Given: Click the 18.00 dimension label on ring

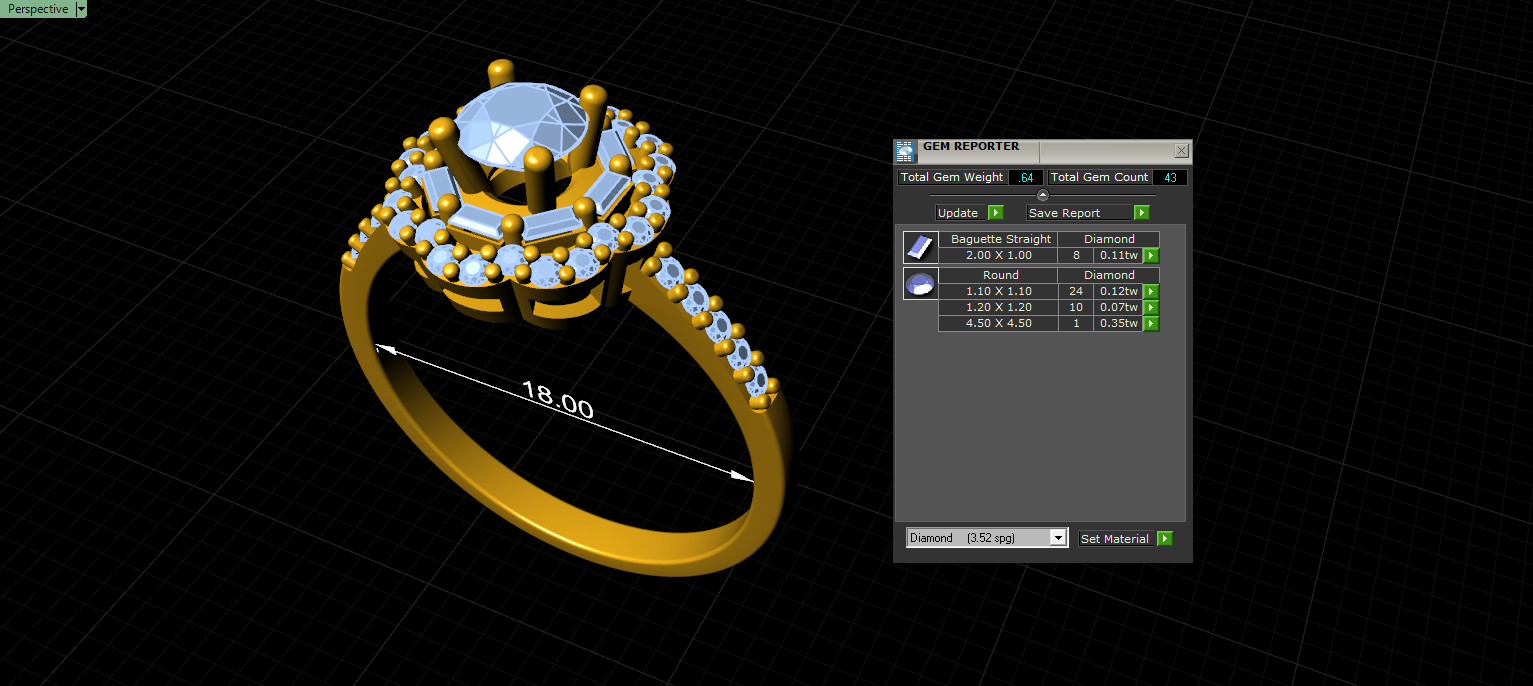Looking at the screenshot, I should tap(557, 400).
